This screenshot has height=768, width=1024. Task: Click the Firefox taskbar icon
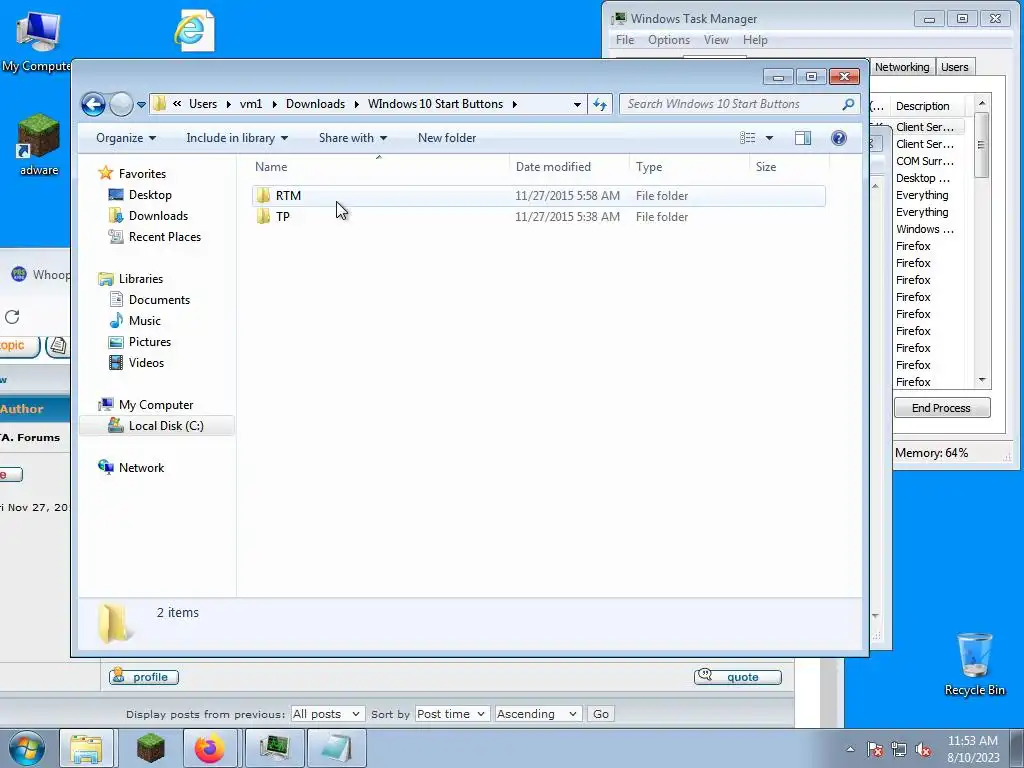coord(210,748)
